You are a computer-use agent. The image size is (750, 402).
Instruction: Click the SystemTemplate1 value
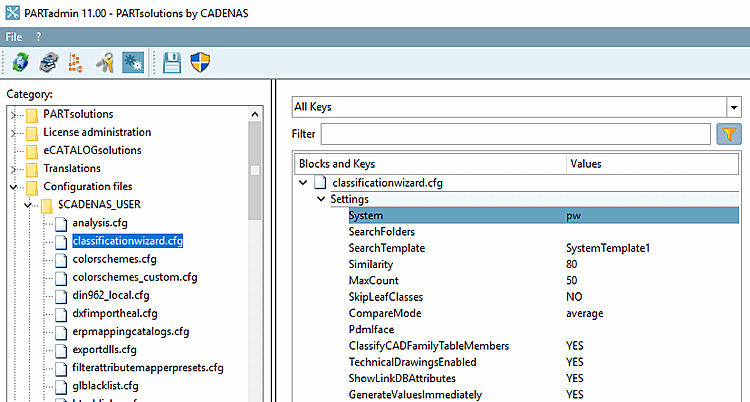pos(608,248)
